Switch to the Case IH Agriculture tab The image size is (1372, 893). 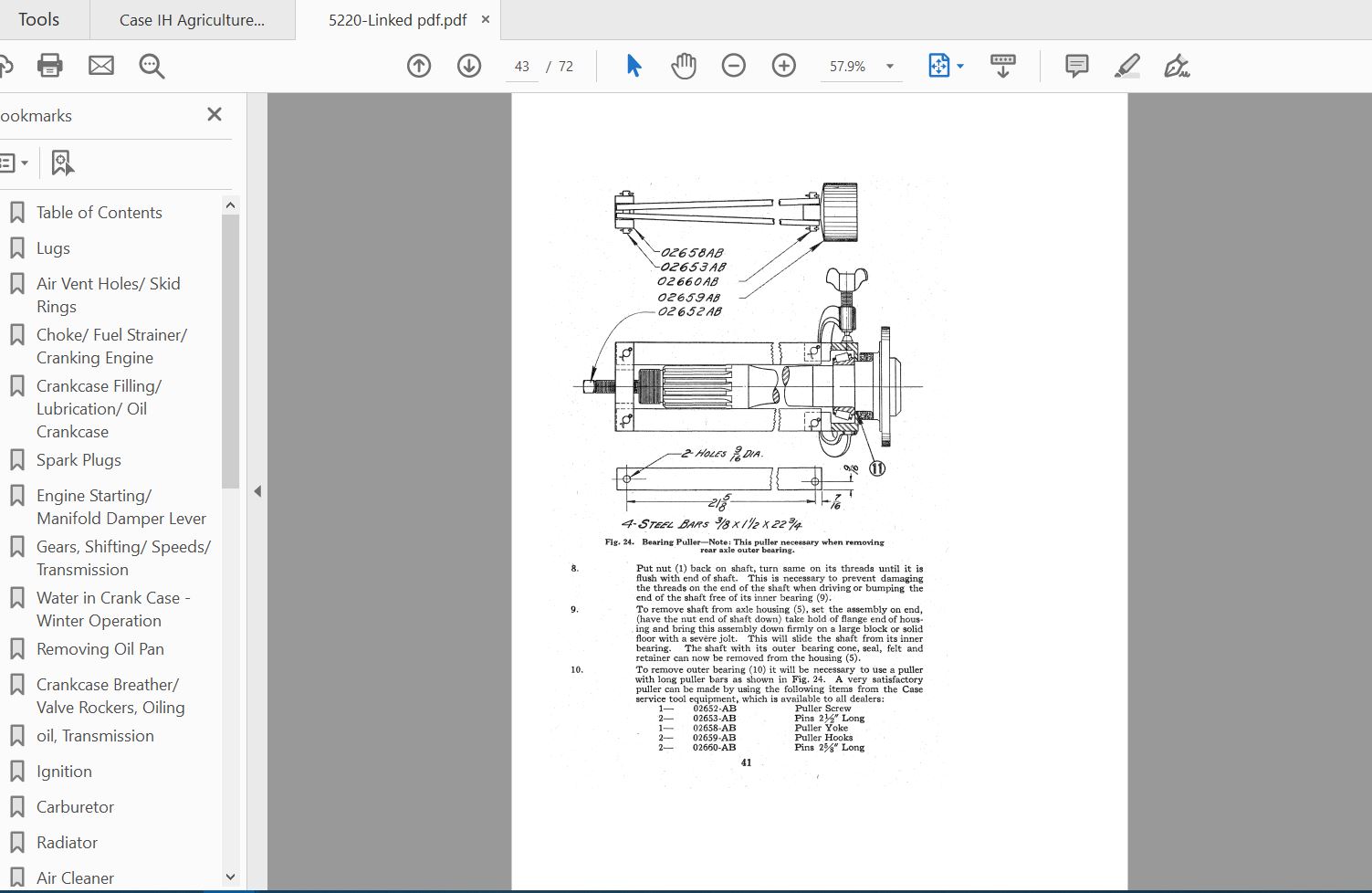[x=192, y=18]
